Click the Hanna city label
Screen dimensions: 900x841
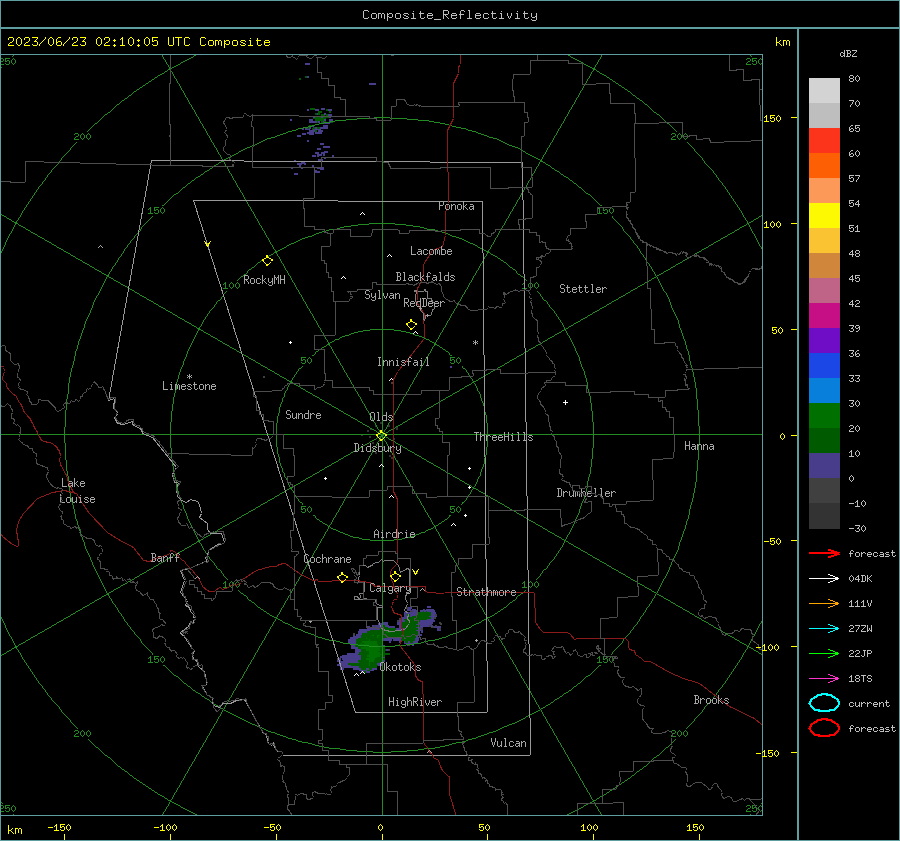(699, 446)
